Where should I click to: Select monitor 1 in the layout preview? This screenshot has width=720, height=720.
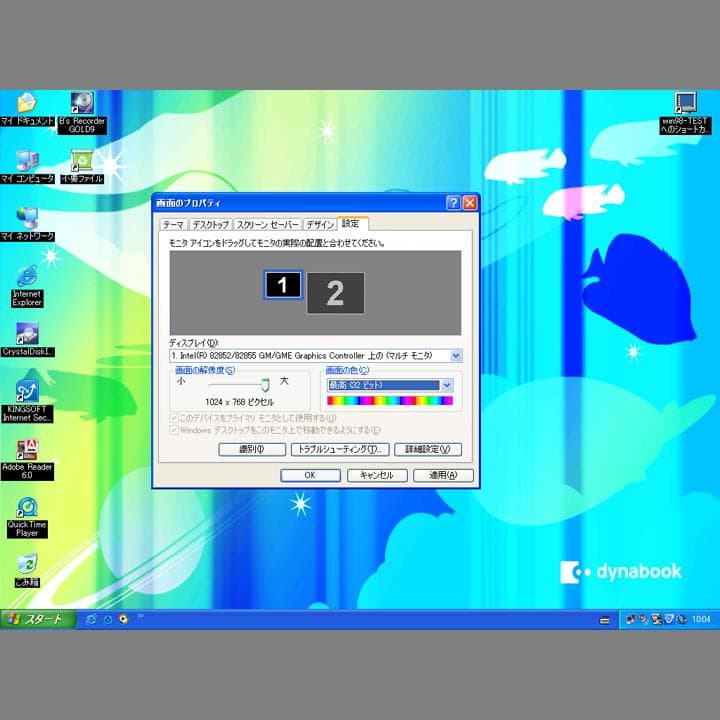(283, 285)
